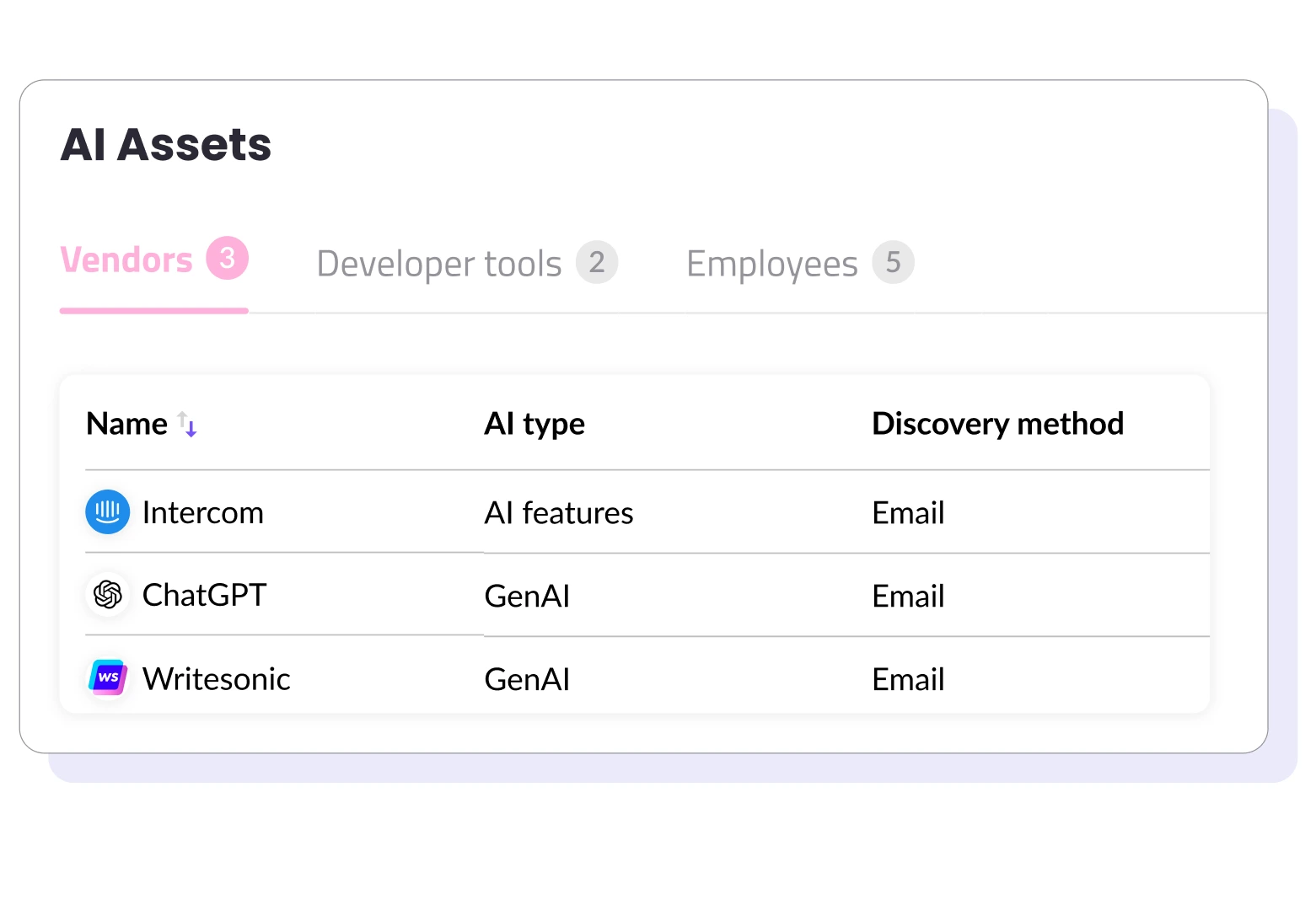Open the Intercom vendor name
Viewport: 1316px width, 910px height.
tap(203, 512)
